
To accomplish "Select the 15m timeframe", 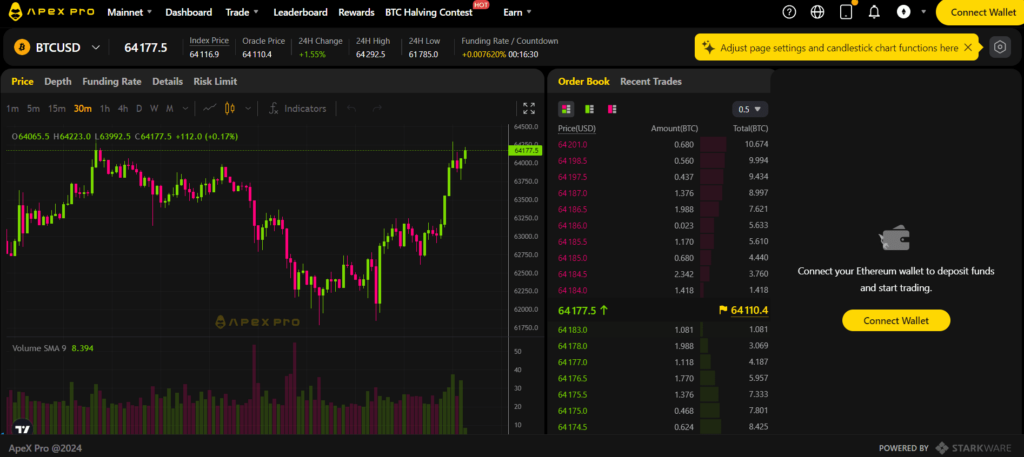I will 57,108.
